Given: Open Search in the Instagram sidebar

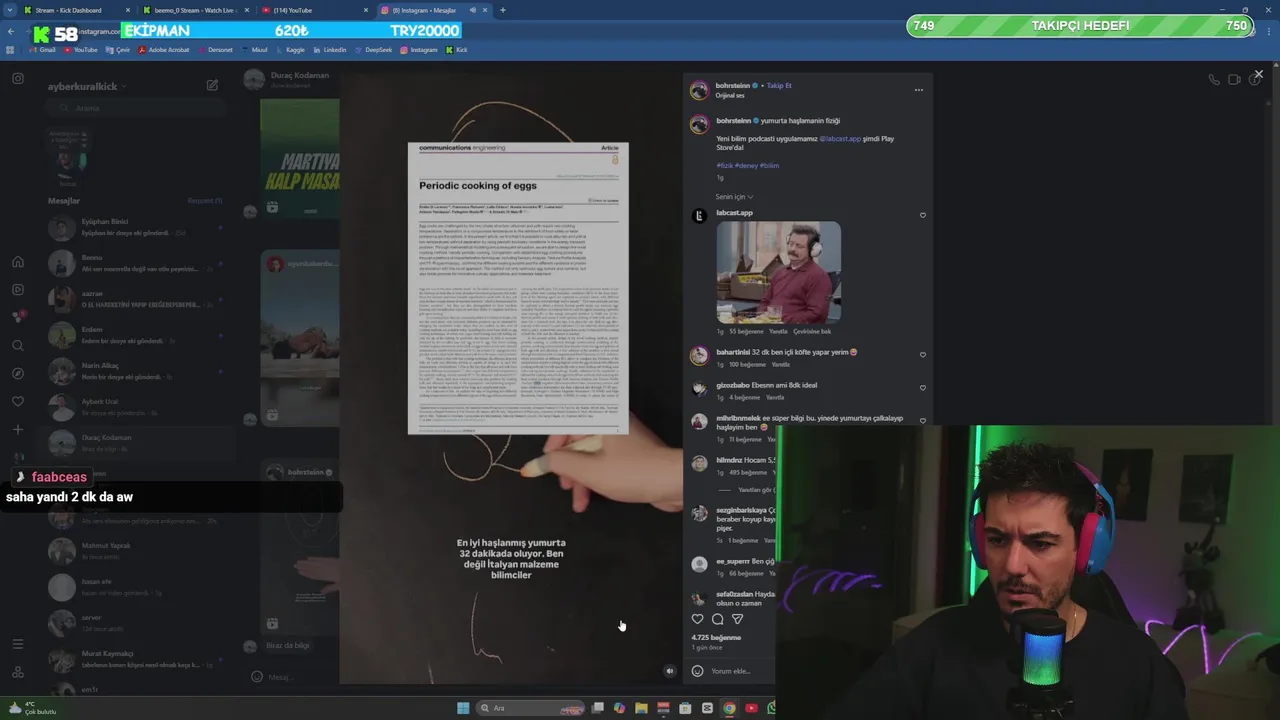Looking at the screenshot, I should [x=18, y=345].
